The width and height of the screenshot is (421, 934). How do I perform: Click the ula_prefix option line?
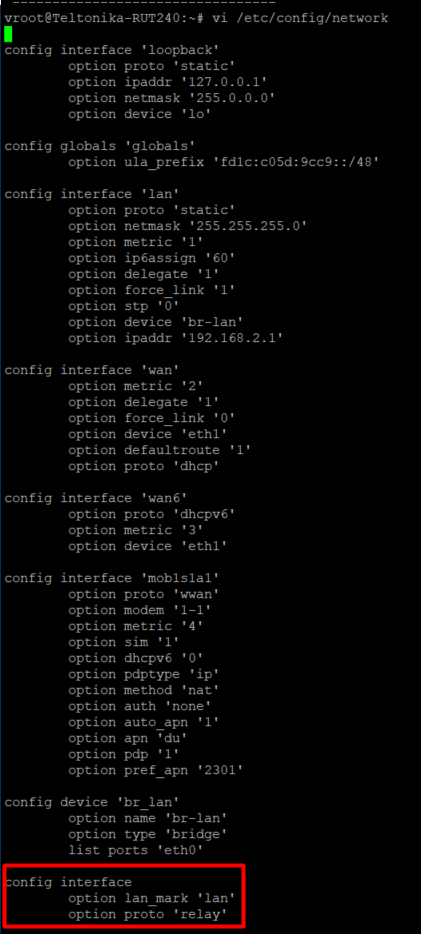click(x=223, y=161)
